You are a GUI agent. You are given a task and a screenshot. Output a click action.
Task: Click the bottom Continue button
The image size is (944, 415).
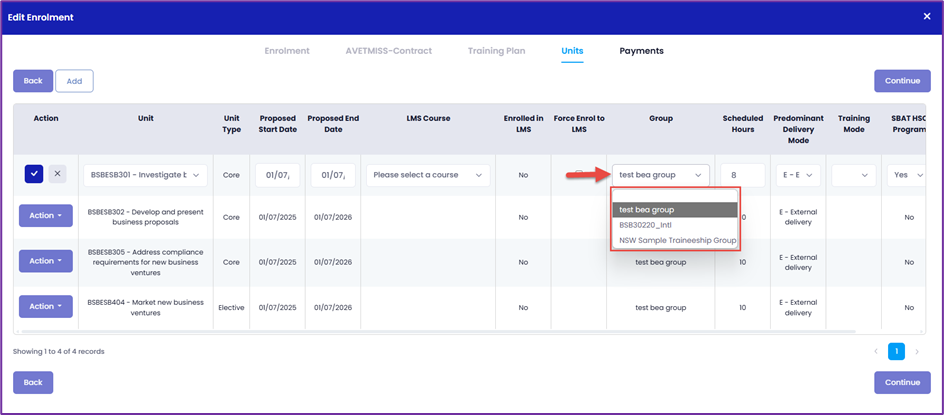(x=902, y=382)
